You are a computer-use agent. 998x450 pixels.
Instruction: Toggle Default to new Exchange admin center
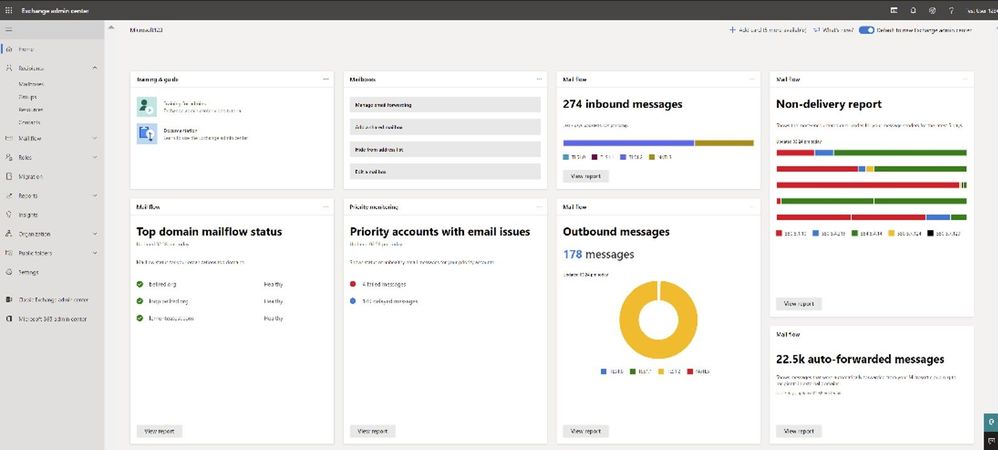click(866, 30)
